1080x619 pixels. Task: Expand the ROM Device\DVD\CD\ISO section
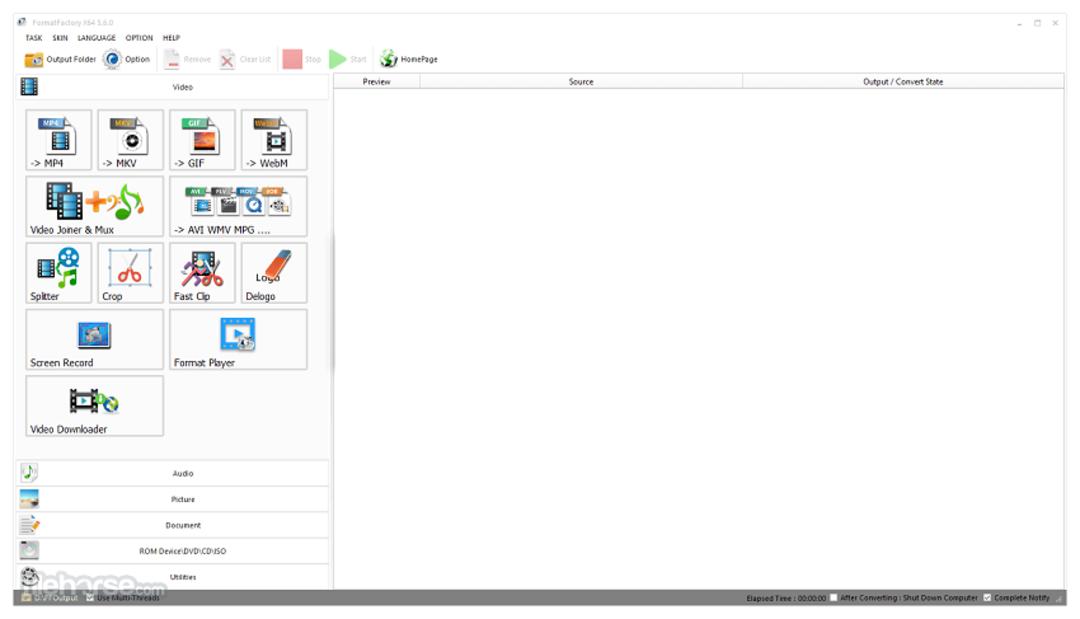172,551
